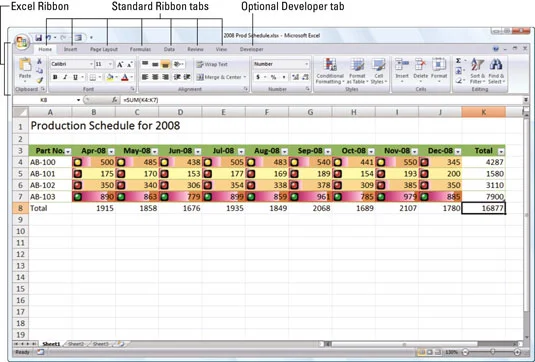Toggle Bold formatting
Screen dimensions: 535x362
55,77
